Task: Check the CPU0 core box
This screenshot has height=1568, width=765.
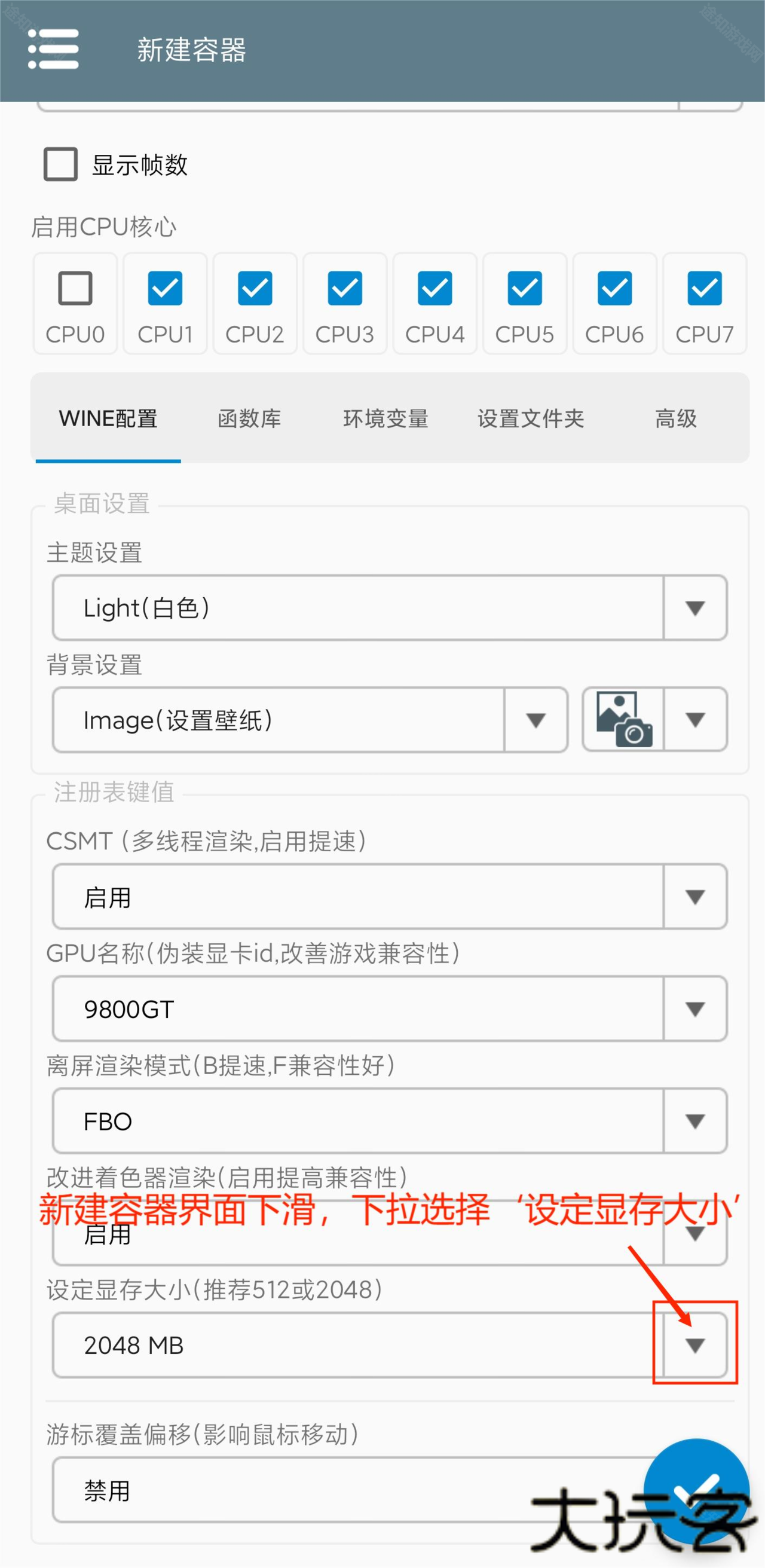Action: point(75,288)
